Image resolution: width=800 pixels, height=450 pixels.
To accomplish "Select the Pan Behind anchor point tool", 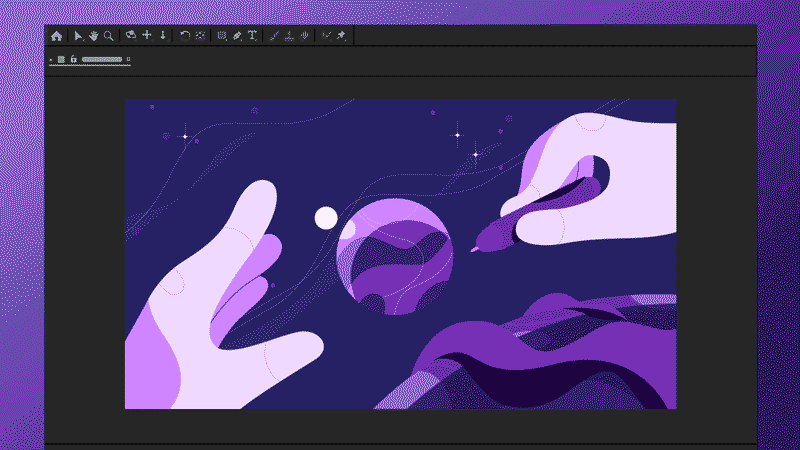I will point(200,35).
